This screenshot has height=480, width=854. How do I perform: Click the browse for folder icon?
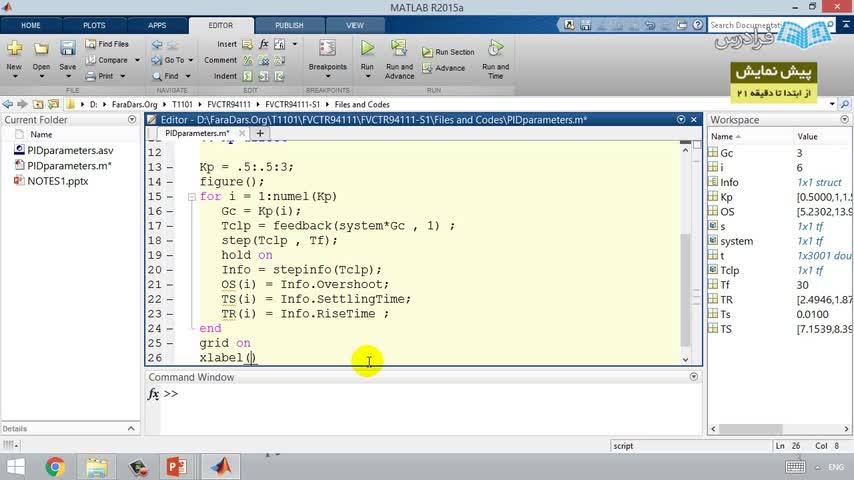(53, 104)
